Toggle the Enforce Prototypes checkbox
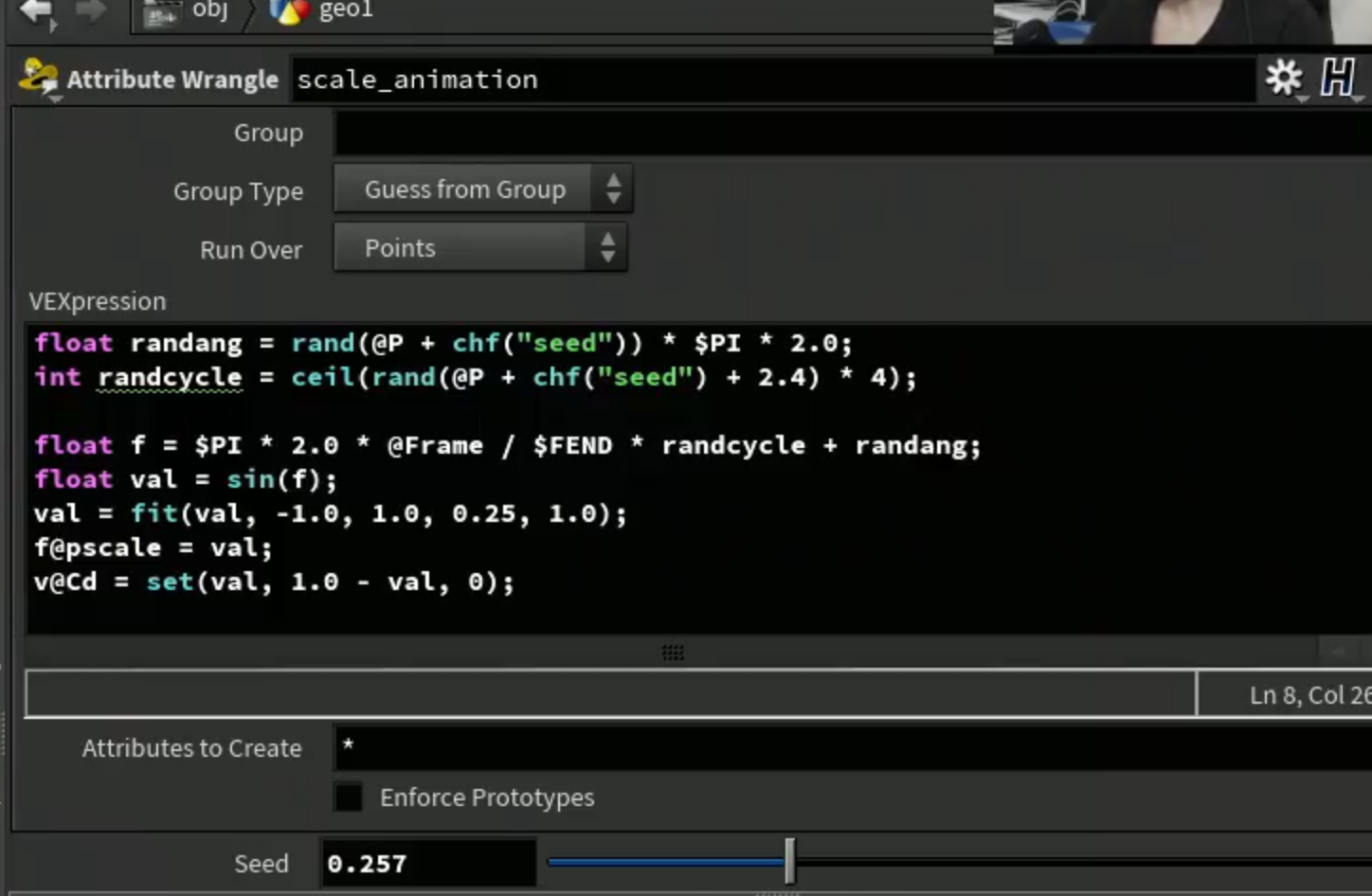This screenshot has width=1372, height=896. 348,797
